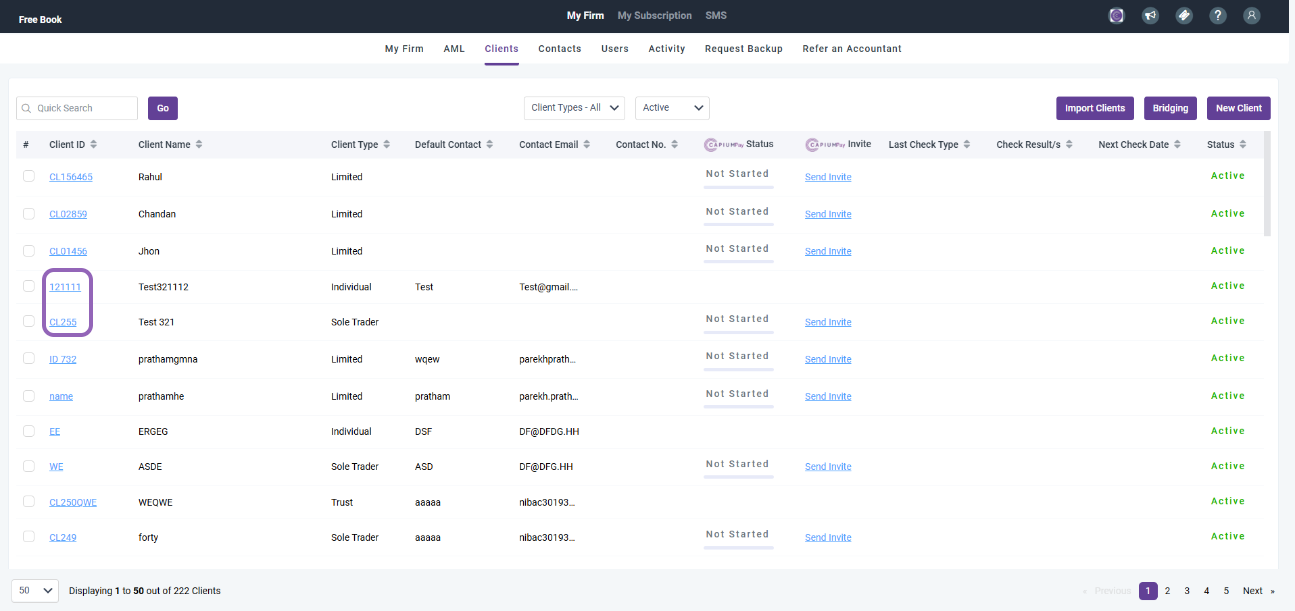Screen dimensions: 1295x611
Task: Open Refer an Accountant tab
Action: [x=852, y=48]
